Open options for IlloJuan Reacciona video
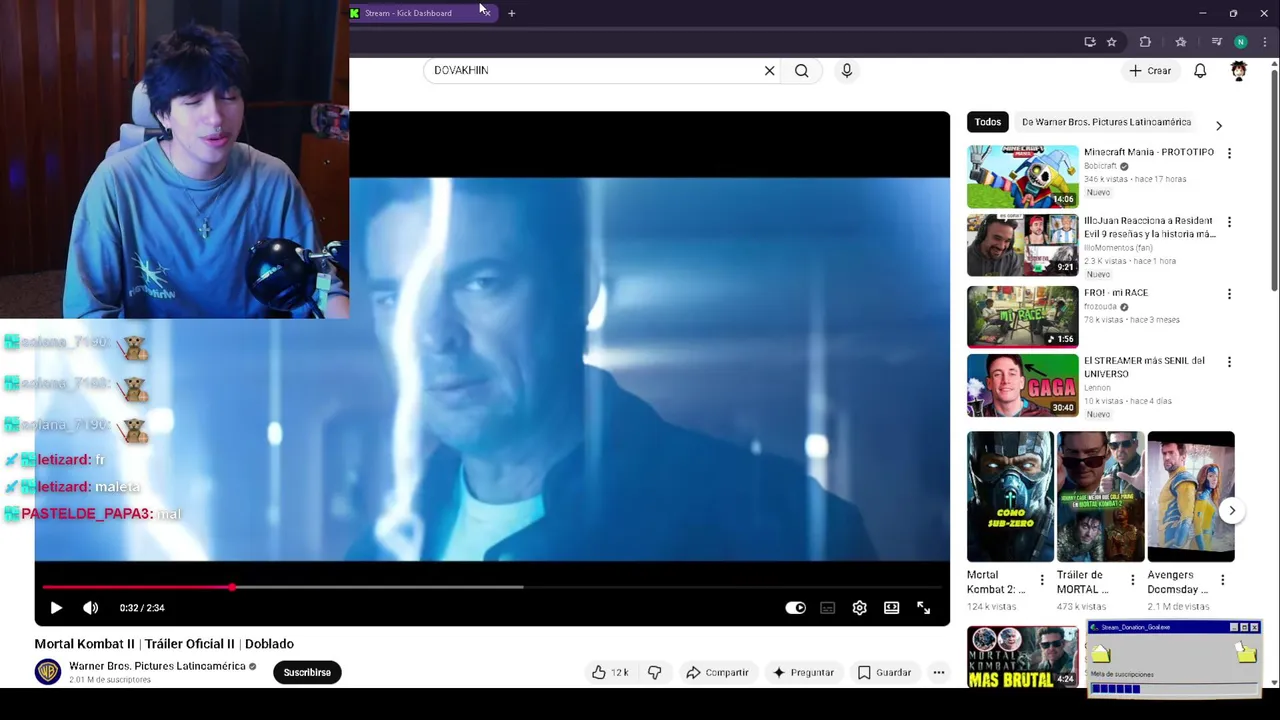Viewport: 1280px width, 720px height. [1229, 222]
